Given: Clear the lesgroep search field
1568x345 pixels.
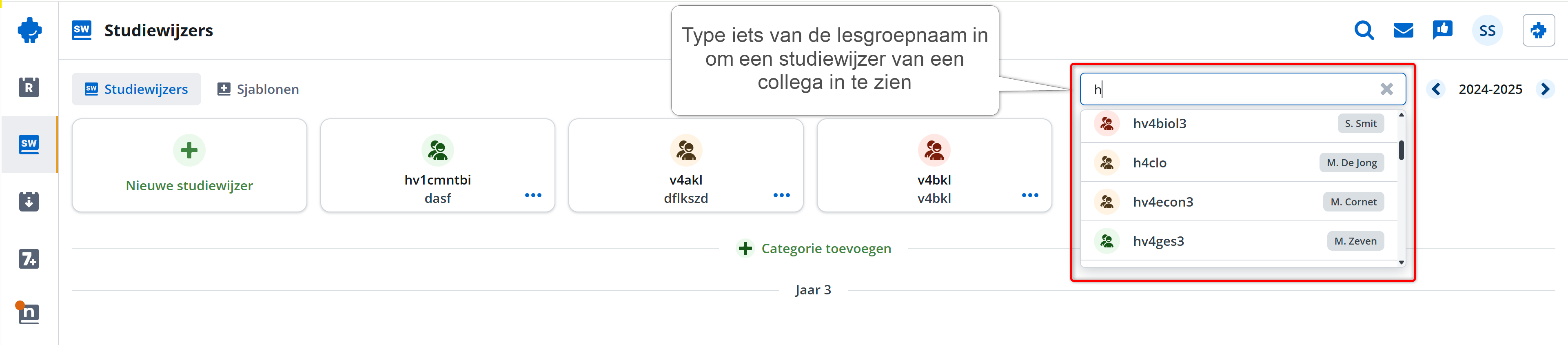Looking at the screenshot, I should pos(1386,89).
